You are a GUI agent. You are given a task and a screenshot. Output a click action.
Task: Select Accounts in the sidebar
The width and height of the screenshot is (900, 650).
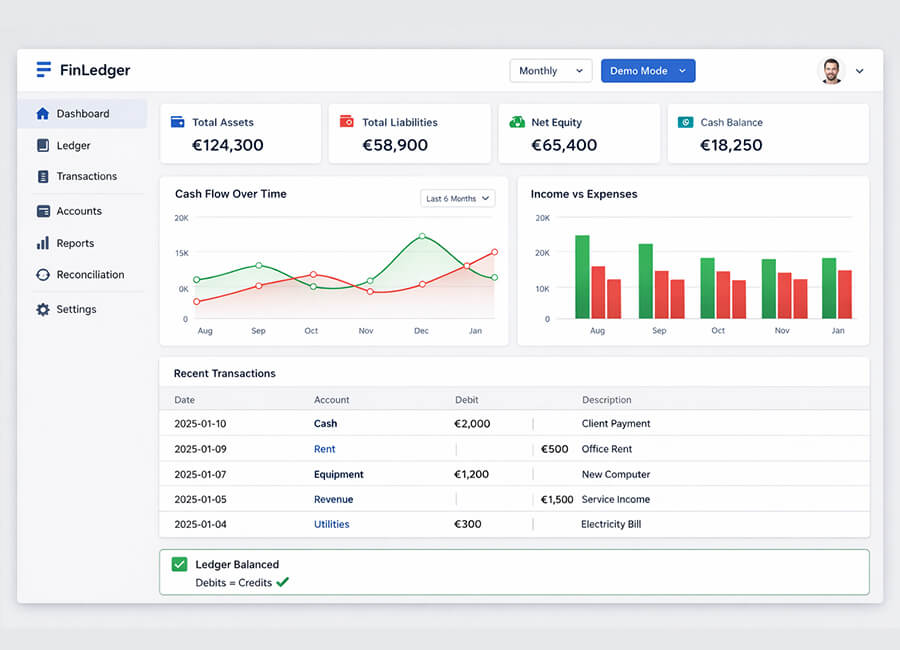[79, 212]
